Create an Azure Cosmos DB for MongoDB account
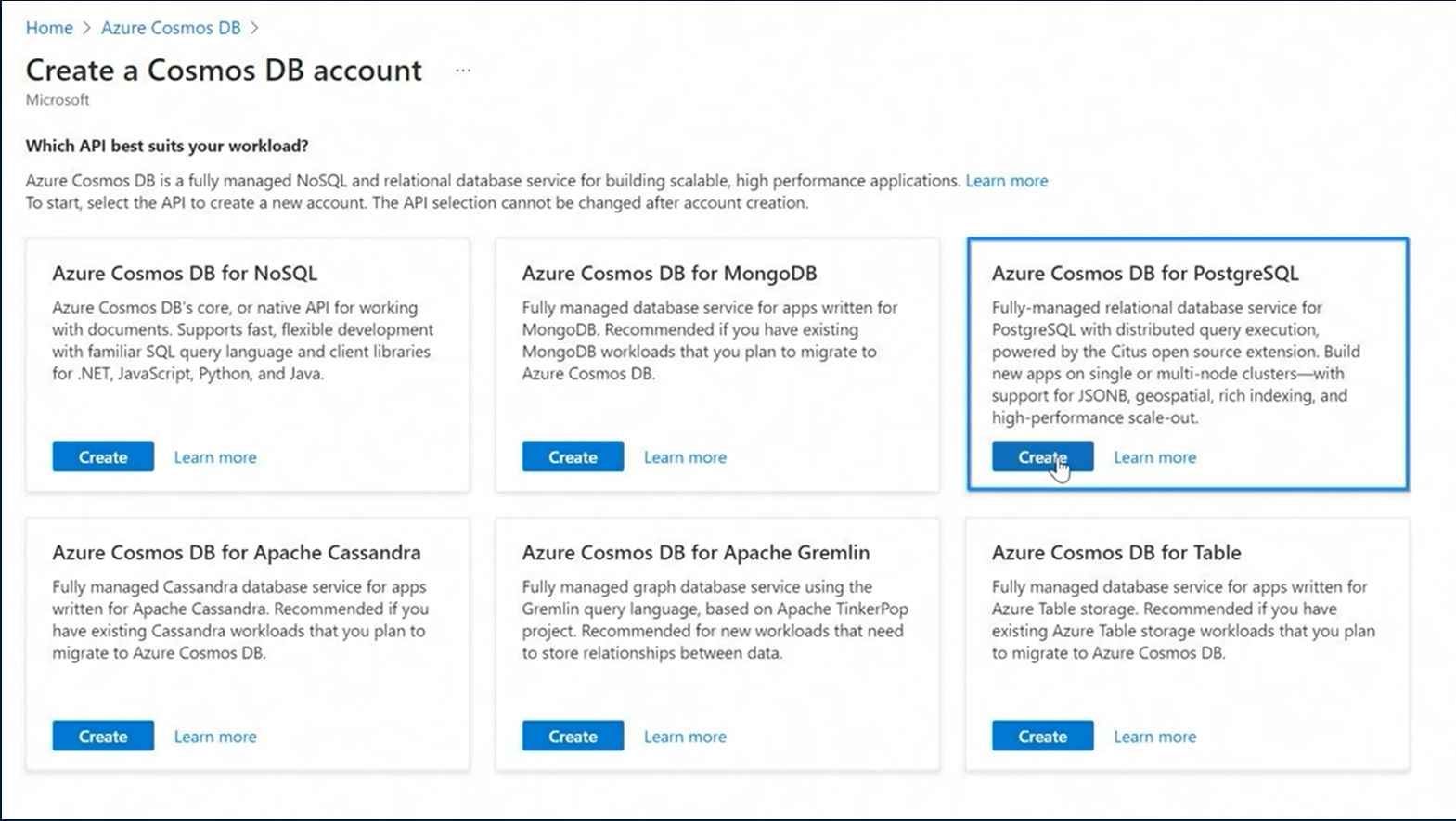This screenshot has height=821, width=1456. click(x=573, y=456)
